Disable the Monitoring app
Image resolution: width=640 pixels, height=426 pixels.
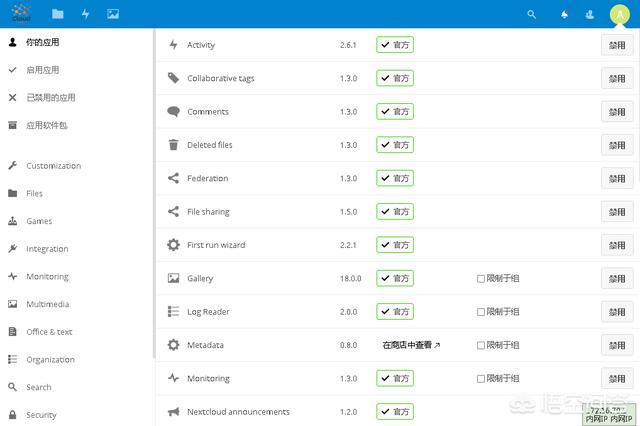click(617, 379)
